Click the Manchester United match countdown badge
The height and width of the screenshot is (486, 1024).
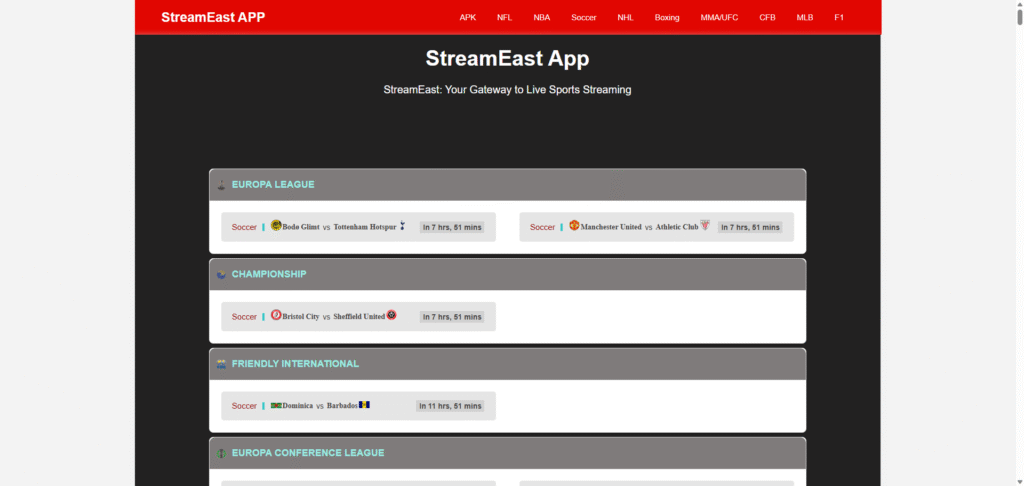click(750, 227)
